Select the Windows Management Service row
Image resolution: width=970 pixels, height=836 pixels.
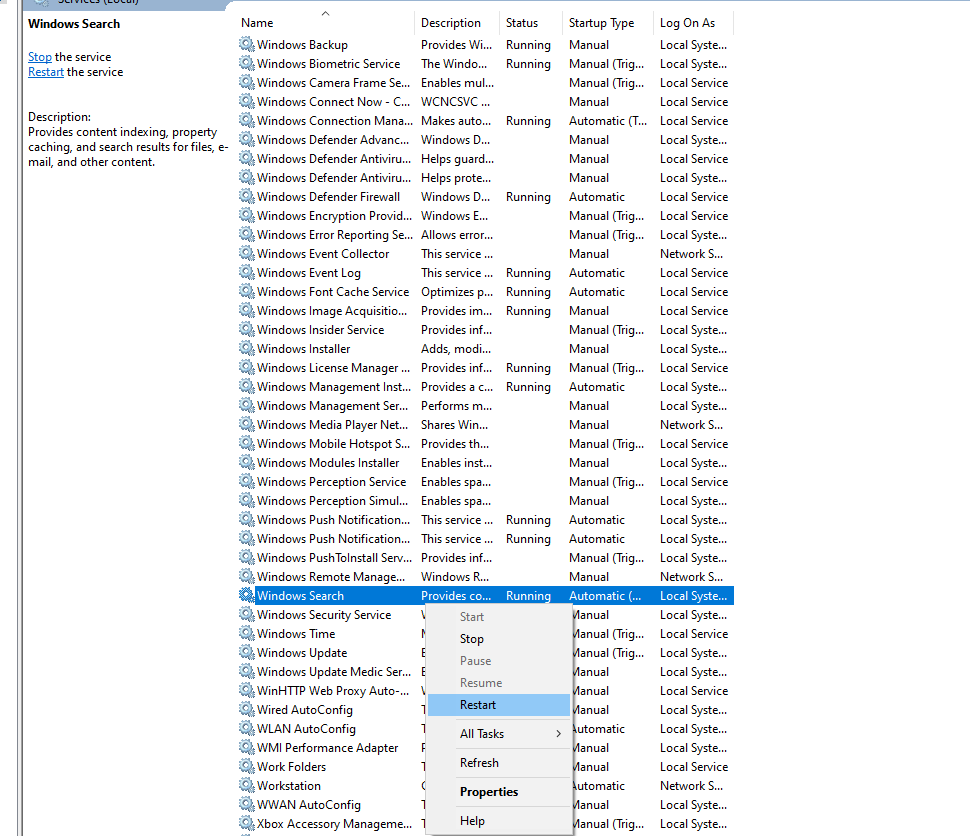tap(486, 405)
